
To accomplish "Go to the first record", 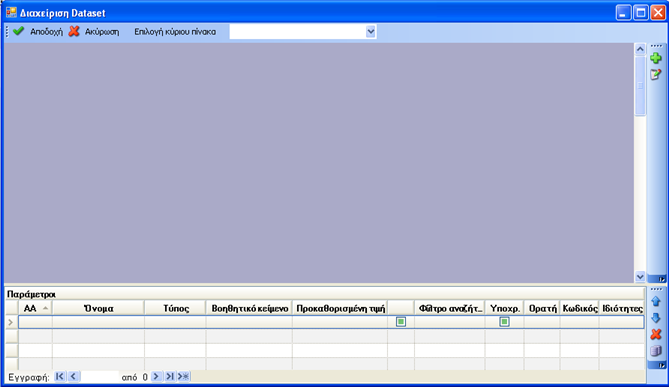I will 60,376.
